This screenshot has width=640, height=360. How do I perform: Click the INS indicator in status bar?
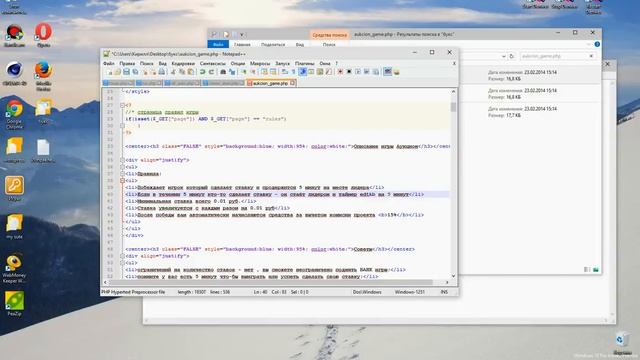point(444,292)
